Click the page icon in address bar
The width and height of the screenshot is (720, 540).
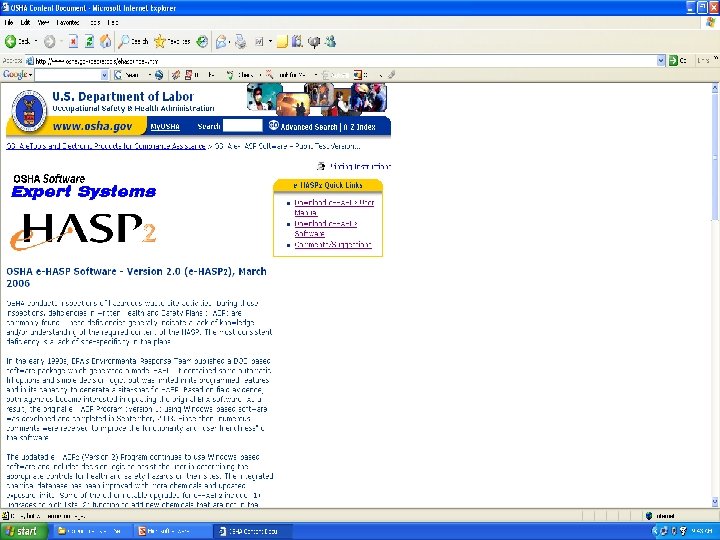click(x=30, y=61)
